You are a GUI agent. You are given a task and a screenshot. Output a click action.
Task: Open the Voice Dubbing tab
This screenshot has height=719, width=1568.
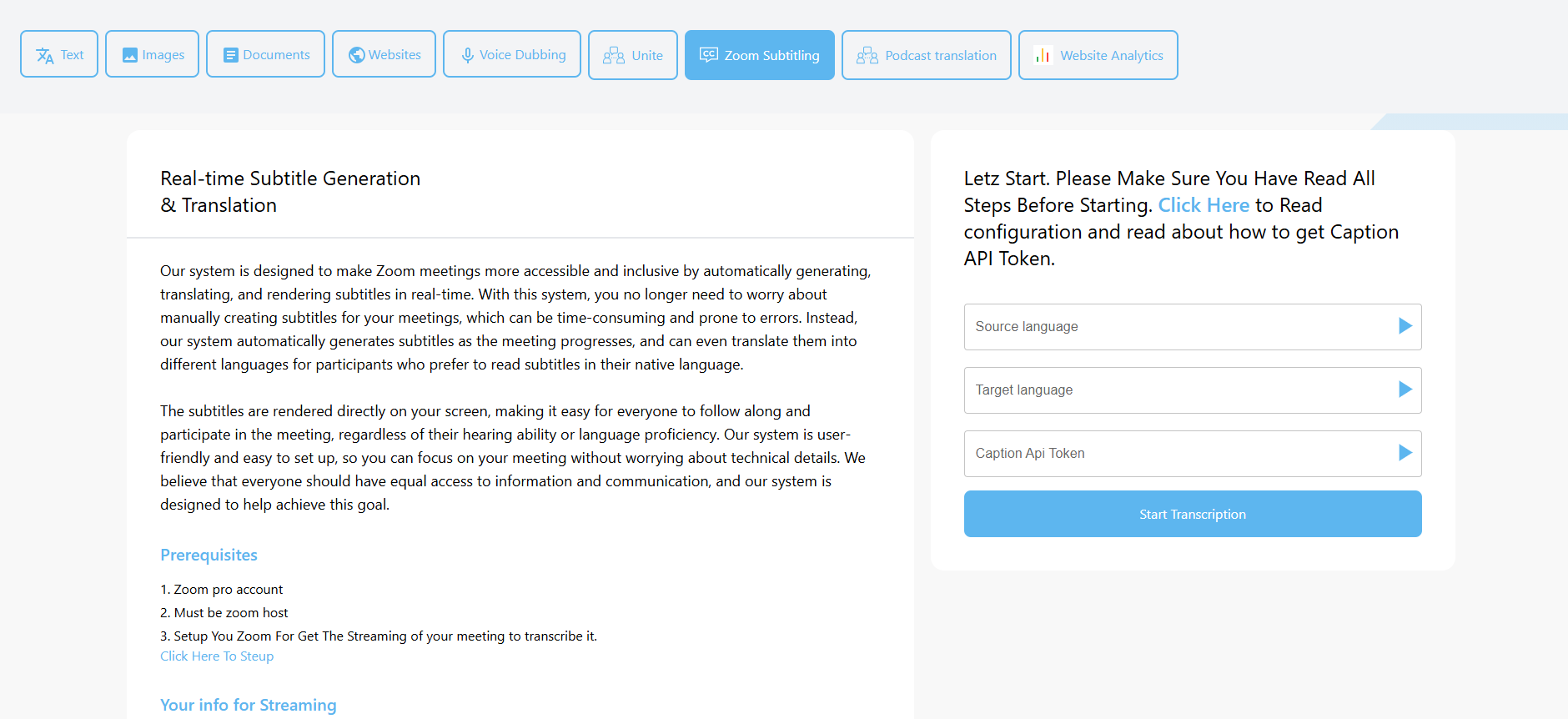512,55
